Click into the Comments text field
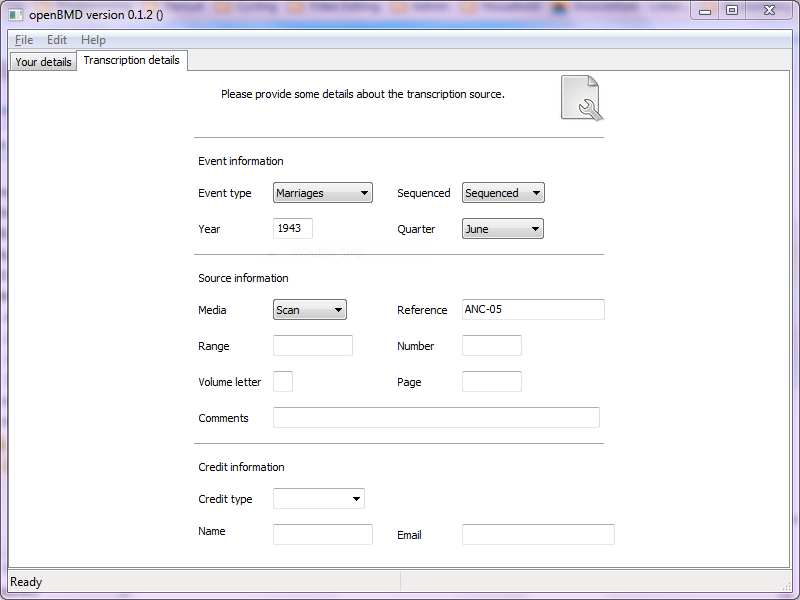The width and height of the screenshot is (800, 600). click(x=436, y=417)
